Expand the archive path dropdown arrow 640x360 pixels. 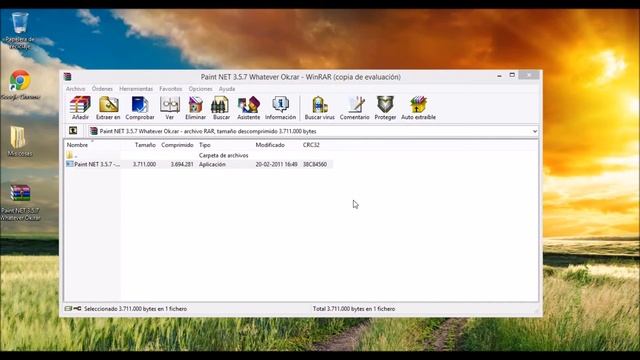(535, 131)
